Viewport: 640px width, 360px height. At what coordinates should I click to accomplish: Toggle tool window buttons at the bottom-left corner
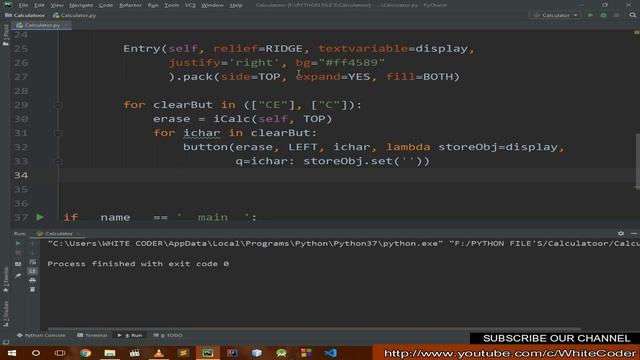click(5, 342)
